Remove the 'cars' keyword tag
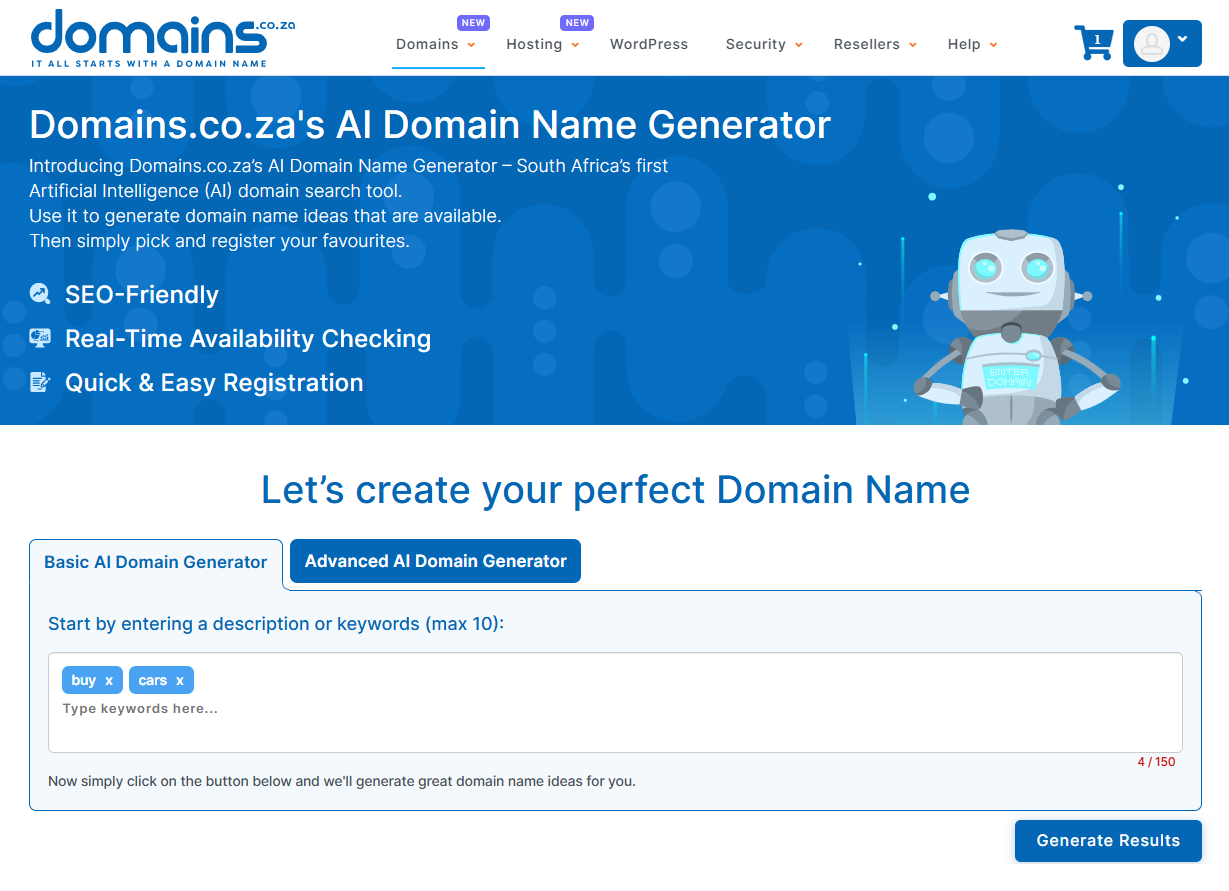This screenshot has width=1229, height=891. (x=180, y=680)
